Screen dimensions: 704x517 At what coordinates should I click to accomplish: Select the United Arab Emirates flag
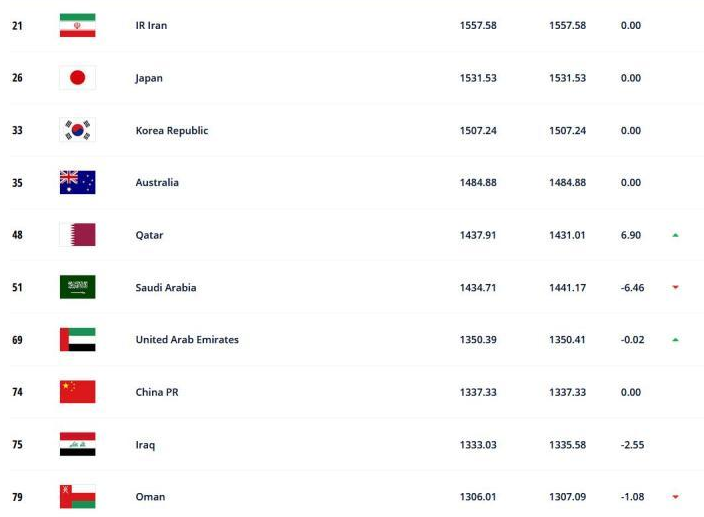tap(77, 340)
